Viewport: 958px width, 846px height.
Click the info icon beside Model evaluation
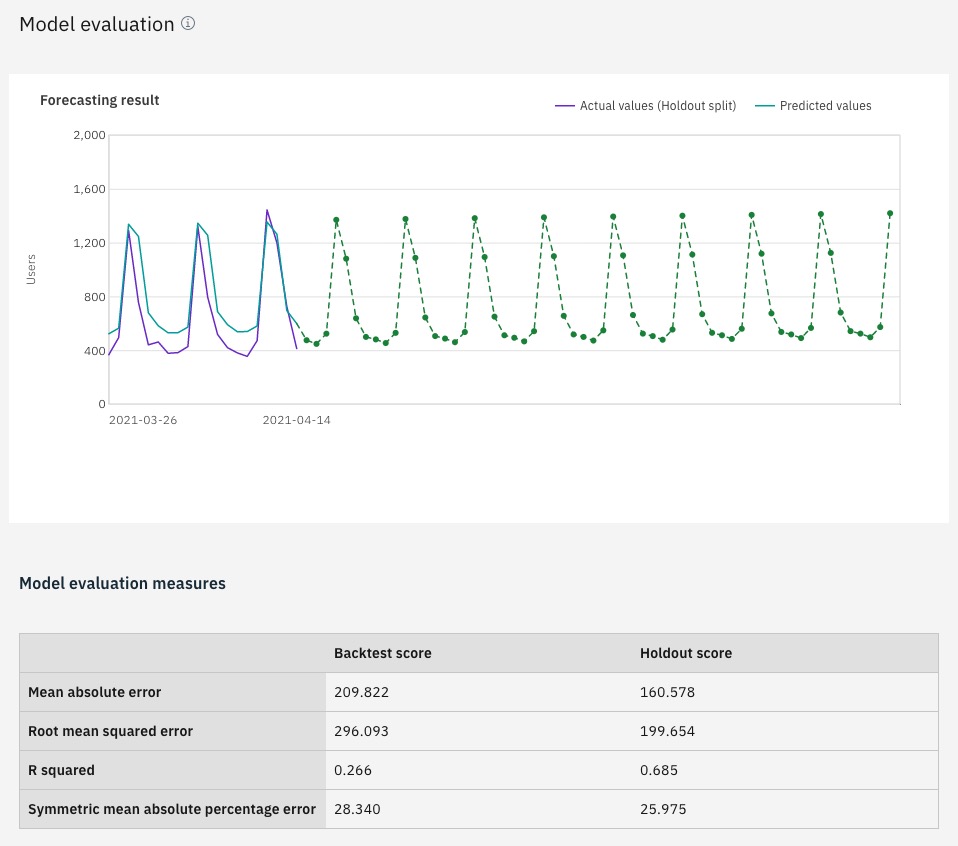point(188,23)
